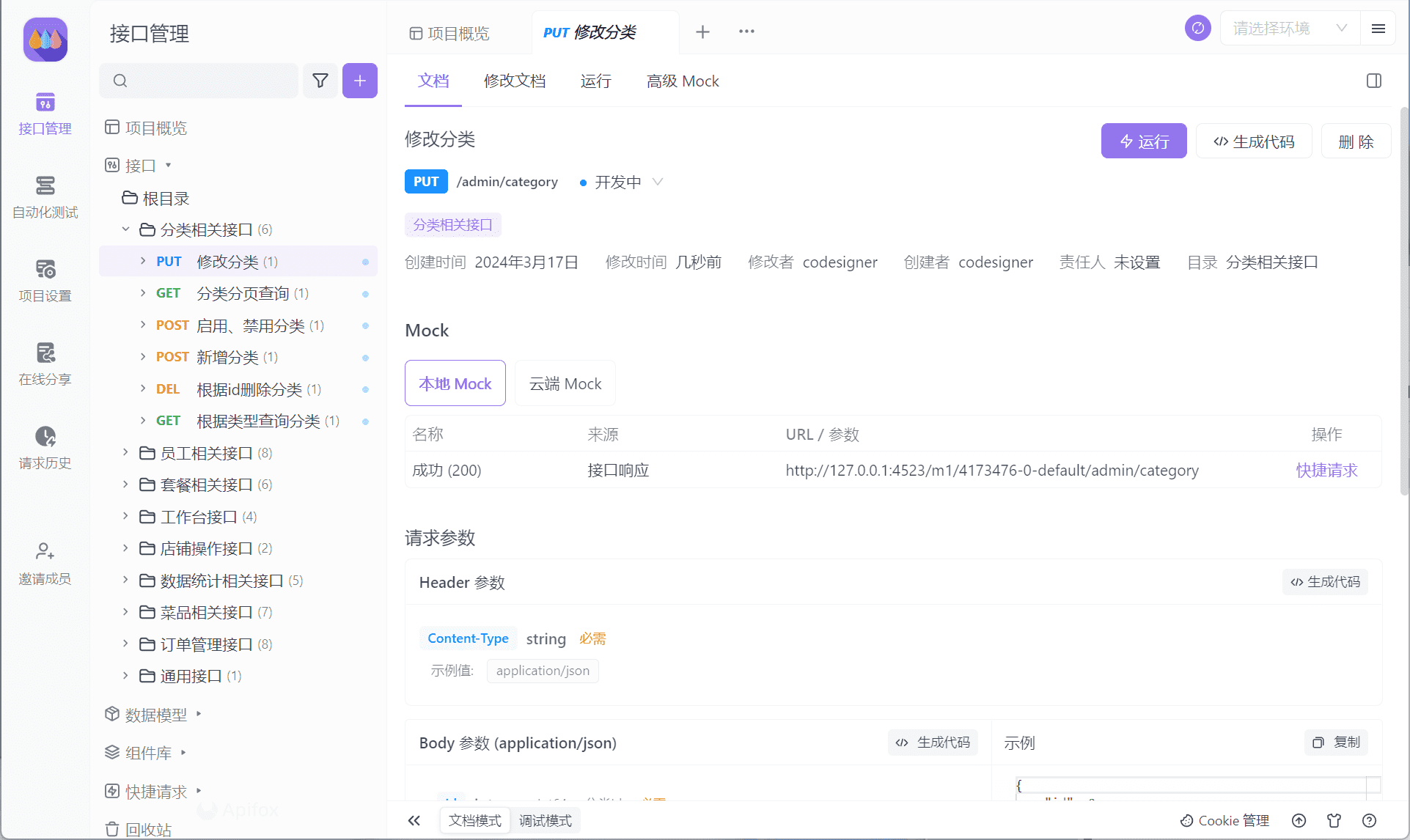
Task: Select 云端 Mock tab
Action: pyautogui.click(x=565, y=383)
